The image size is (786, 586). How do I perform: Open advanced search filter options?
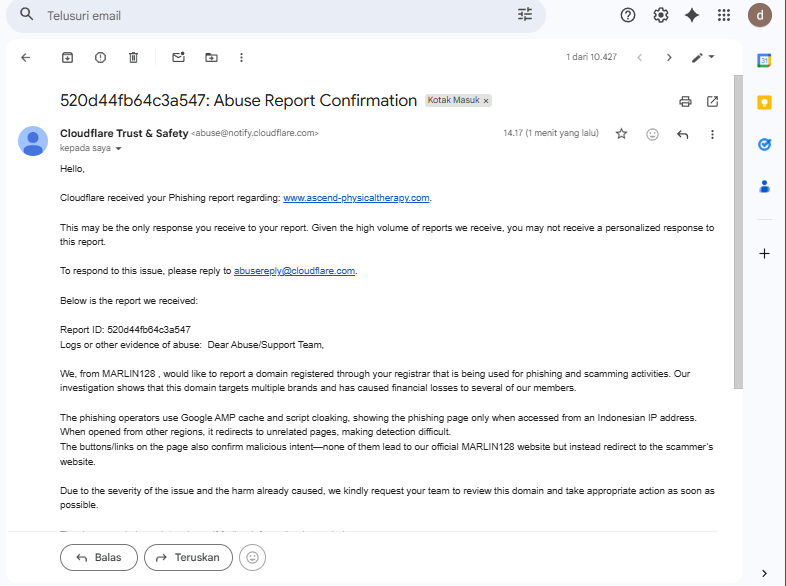525,15
